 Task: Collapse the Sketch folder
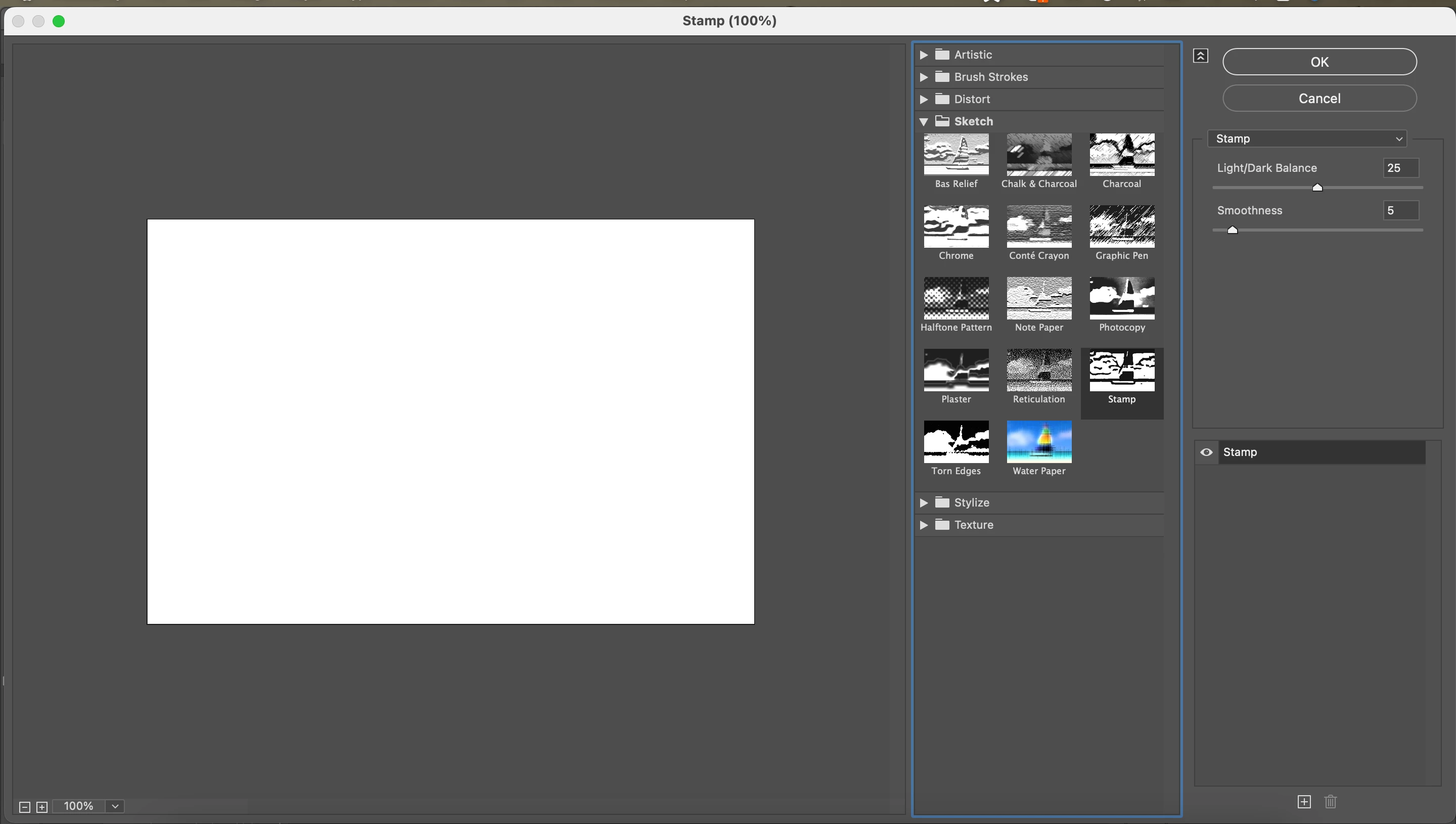point(924,122)
